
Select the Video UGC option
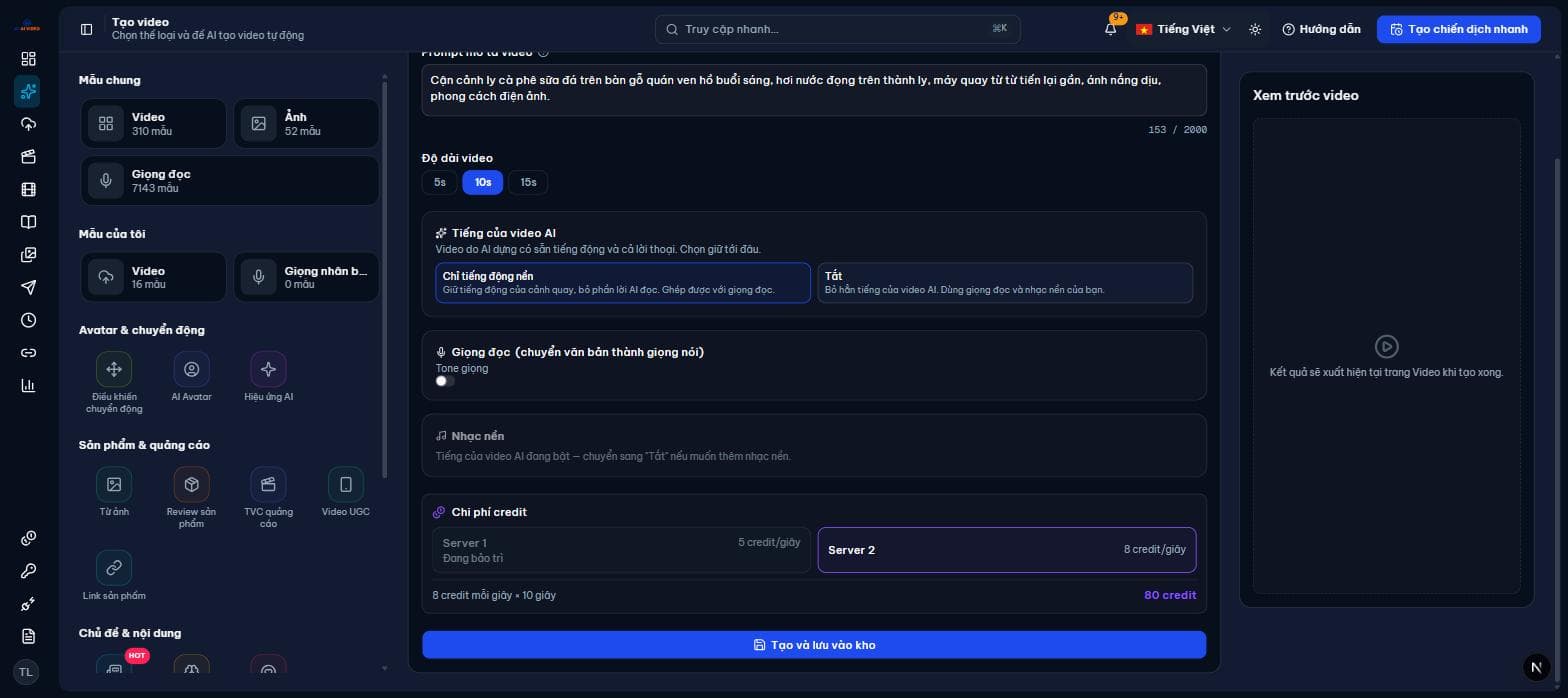tap(346, 492)
